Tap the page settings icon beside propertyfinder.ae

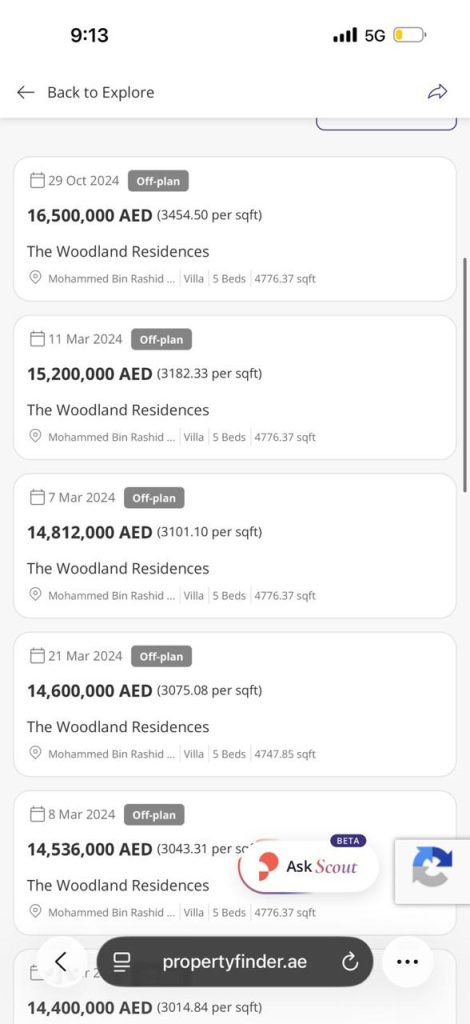(x=121, y=962)
